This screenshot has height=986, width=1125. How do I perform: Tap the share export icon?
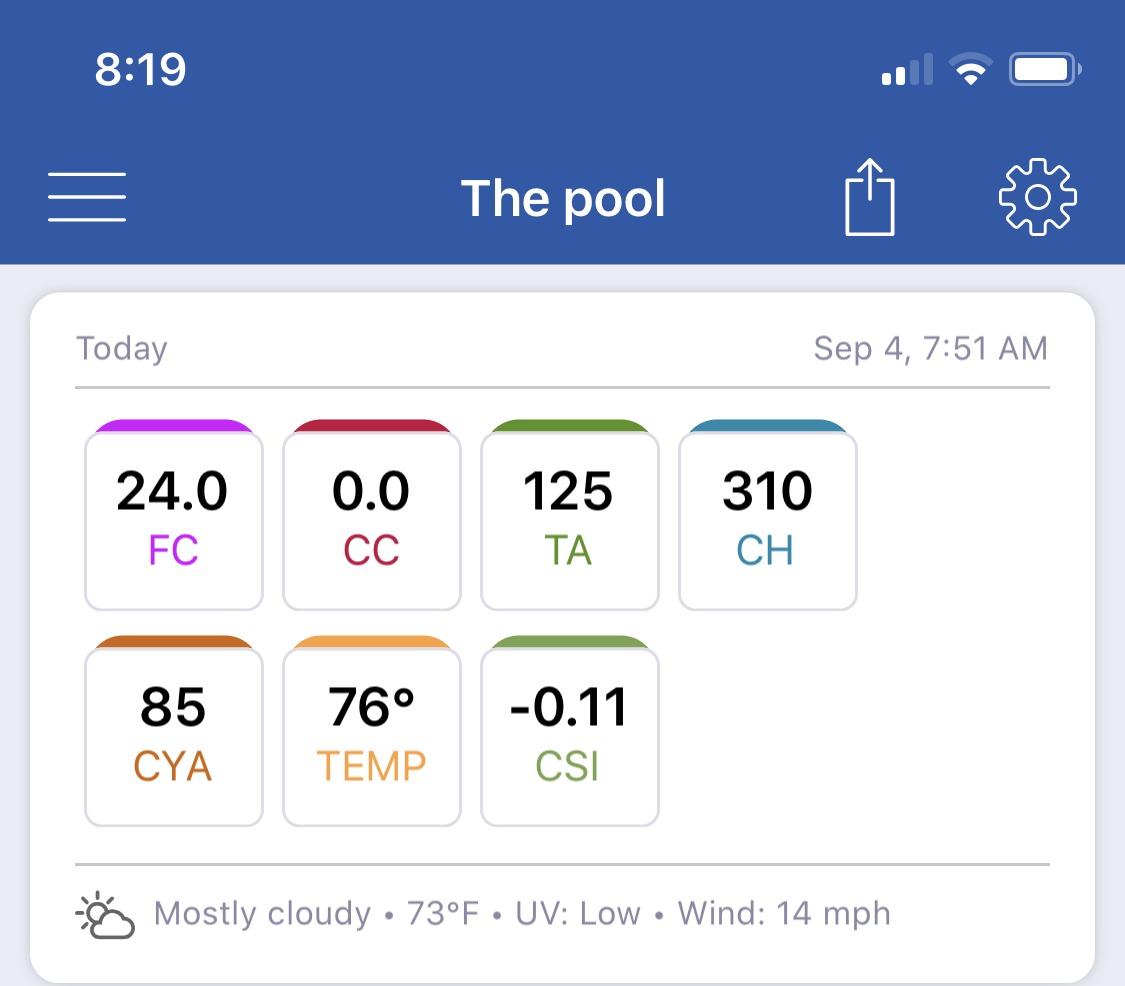870,197
